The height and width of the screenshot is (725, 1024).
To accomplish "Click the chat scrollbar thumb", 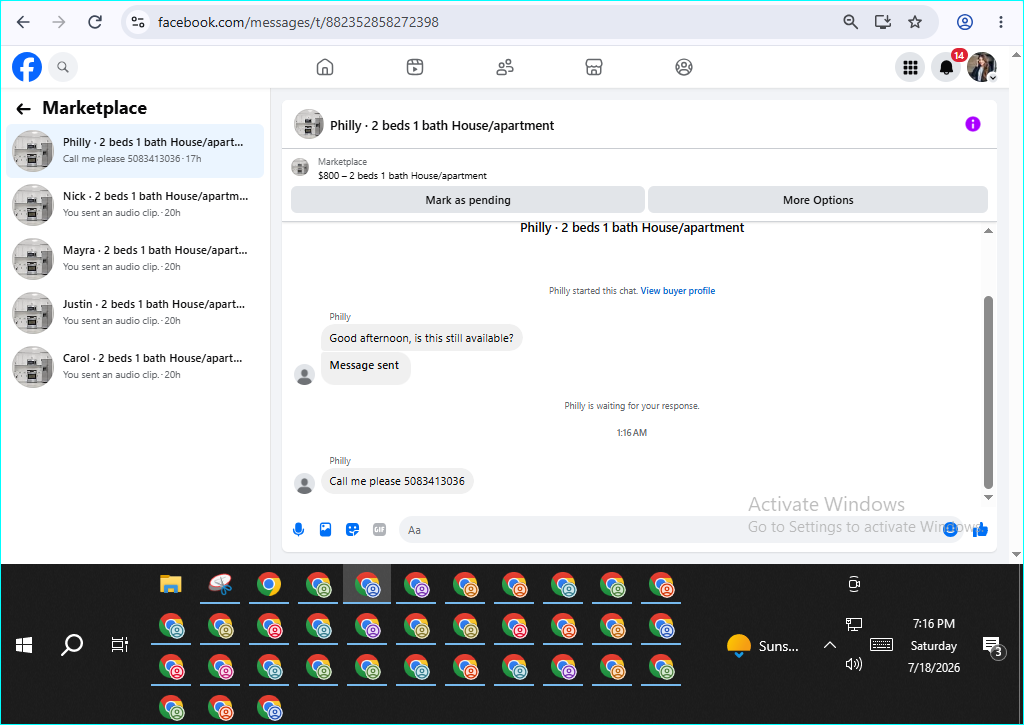I will pos(988,392).
